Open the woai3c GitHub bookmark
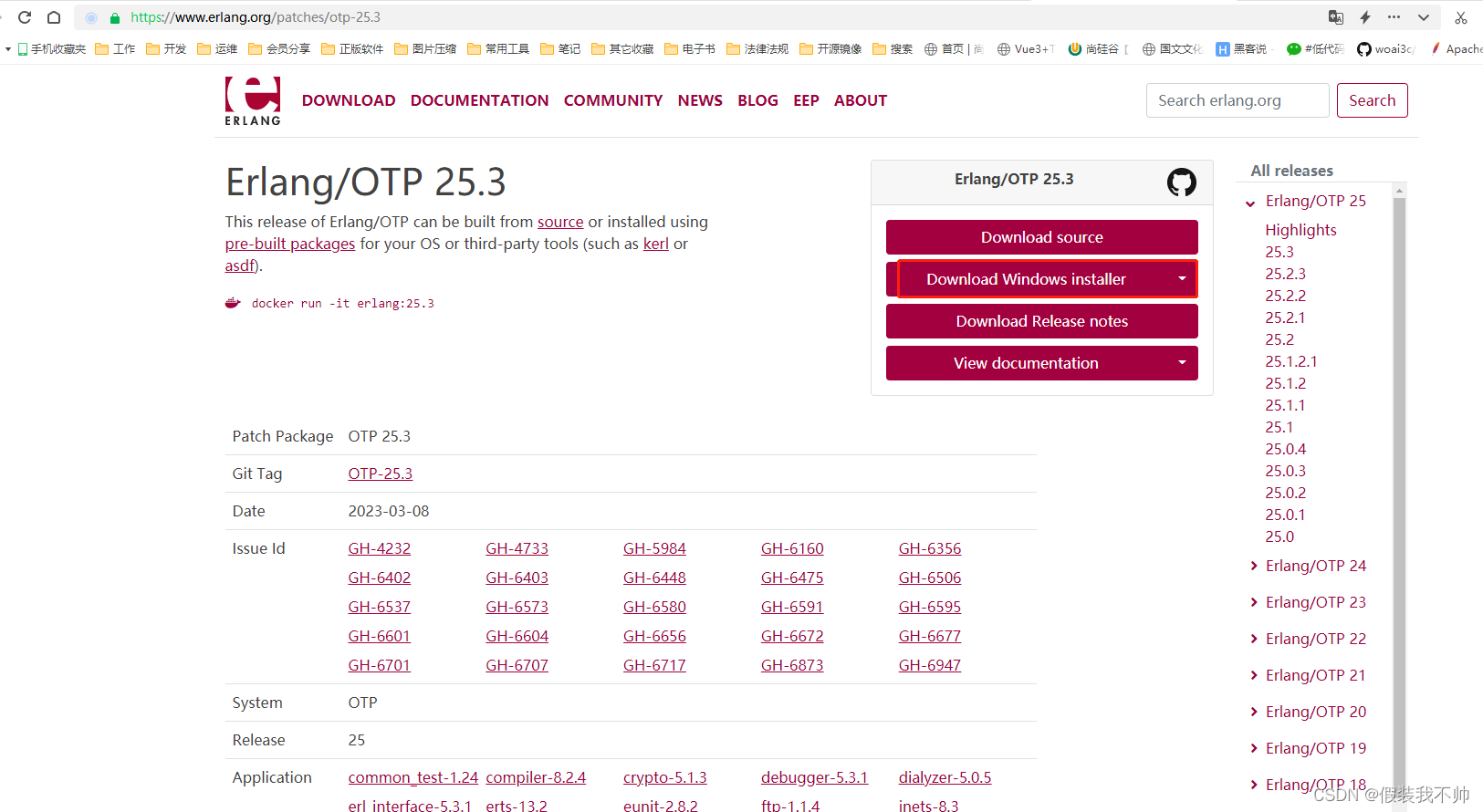This screenshot has width=1483, height=812. pyautogui.click(x=1386, y=49)
